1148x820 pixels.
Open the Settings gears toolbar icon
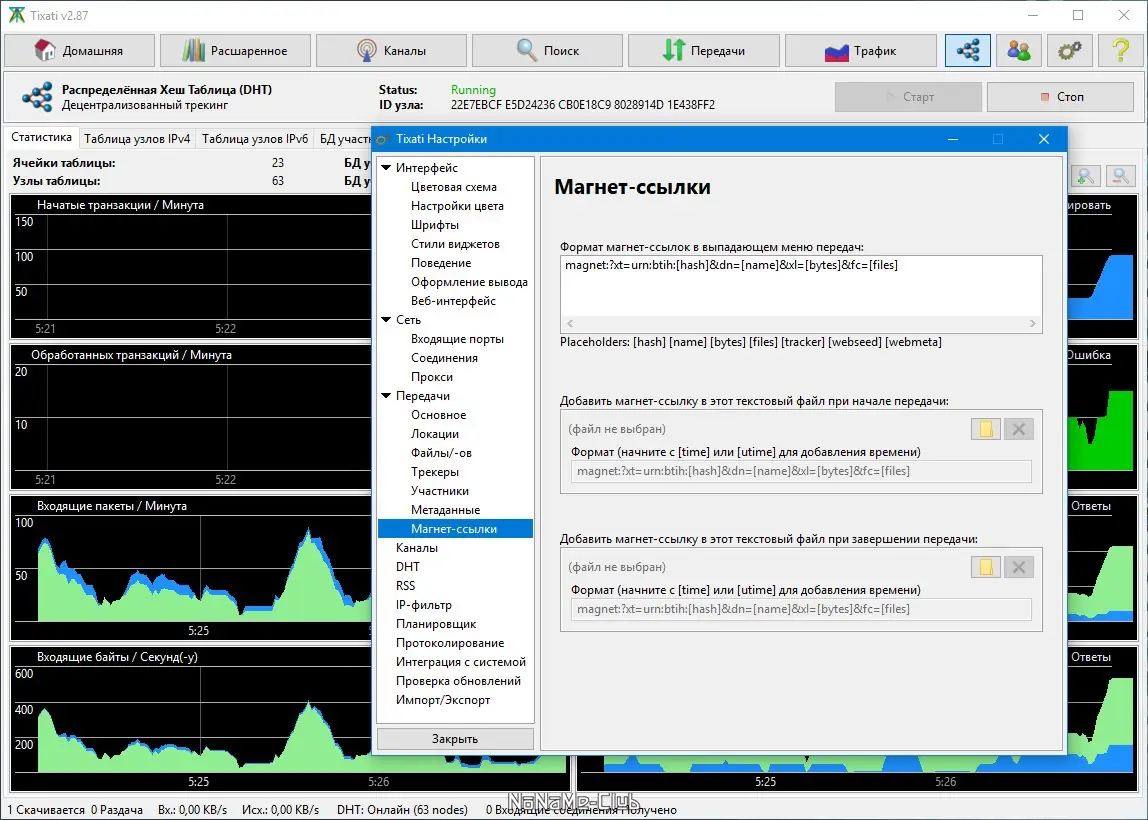coord(1069,51)
